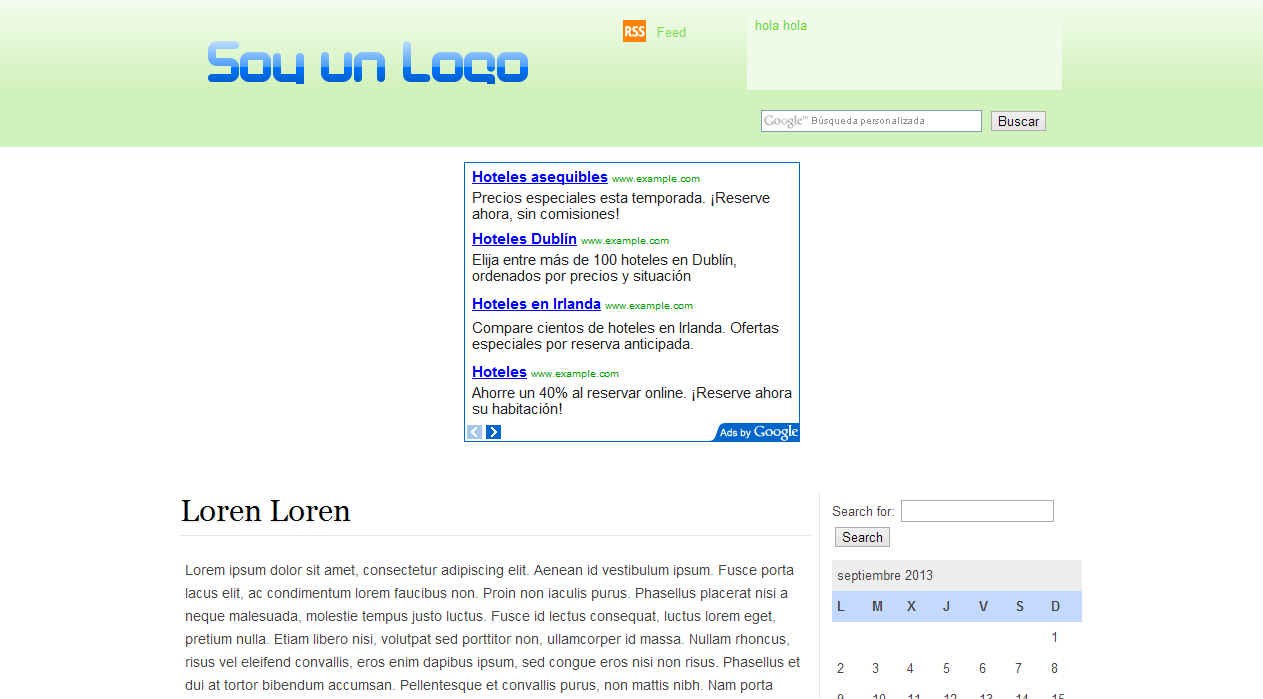
Task: Open the Hoteles ad link above the 40% offer
Action: pos(499,372)
